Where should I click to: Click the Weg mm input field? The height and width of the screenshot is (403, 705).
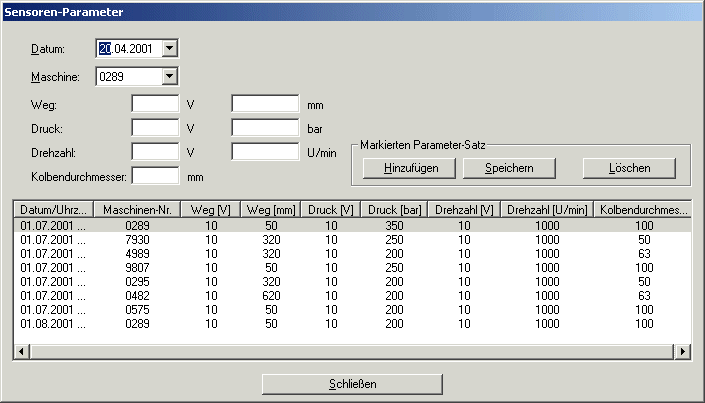tap(265, 104)
